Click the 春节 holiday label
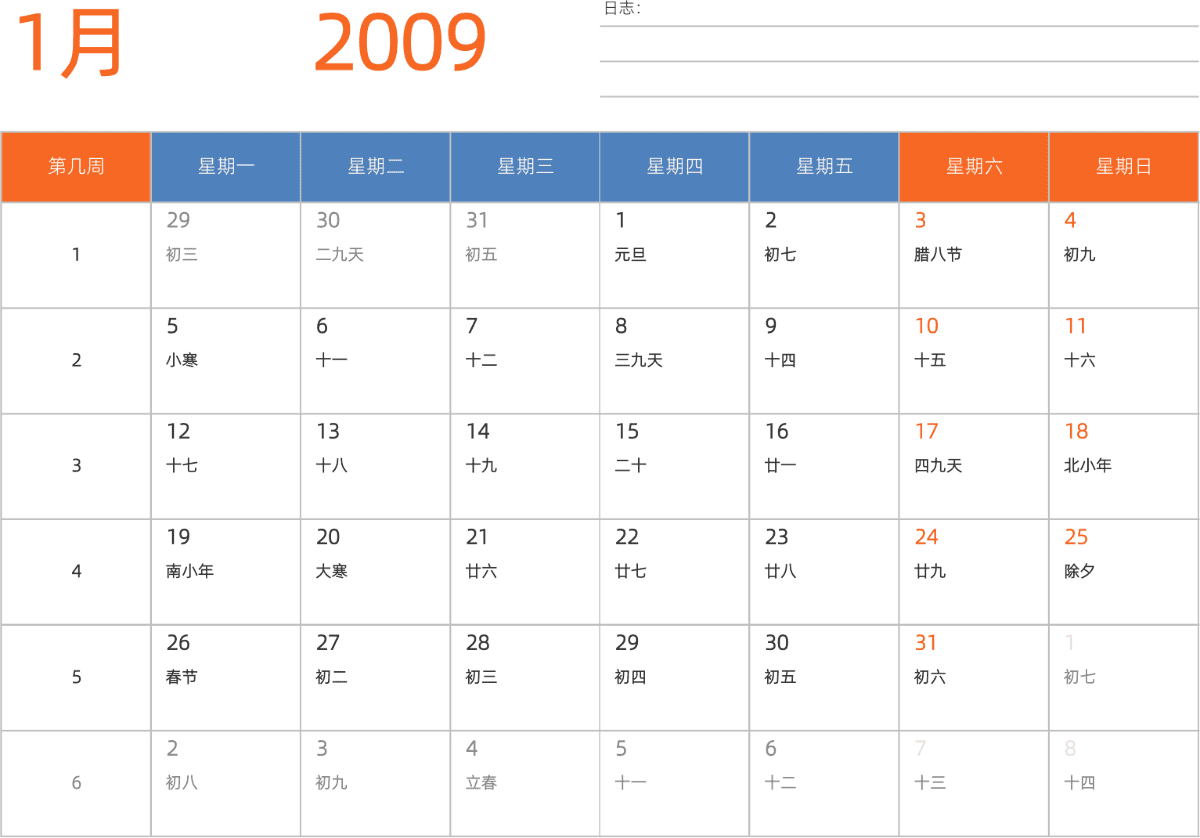 (182, 678)
